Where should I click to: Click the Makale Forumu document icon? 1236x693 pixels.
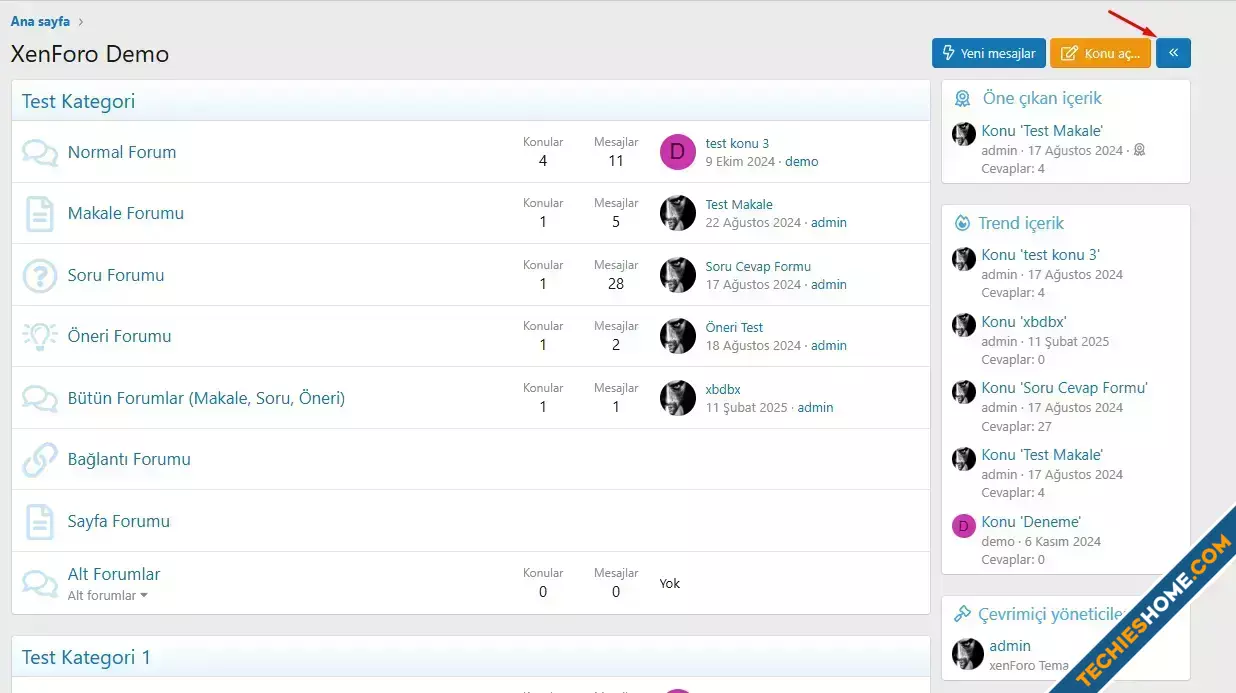[x=39, y=214]
